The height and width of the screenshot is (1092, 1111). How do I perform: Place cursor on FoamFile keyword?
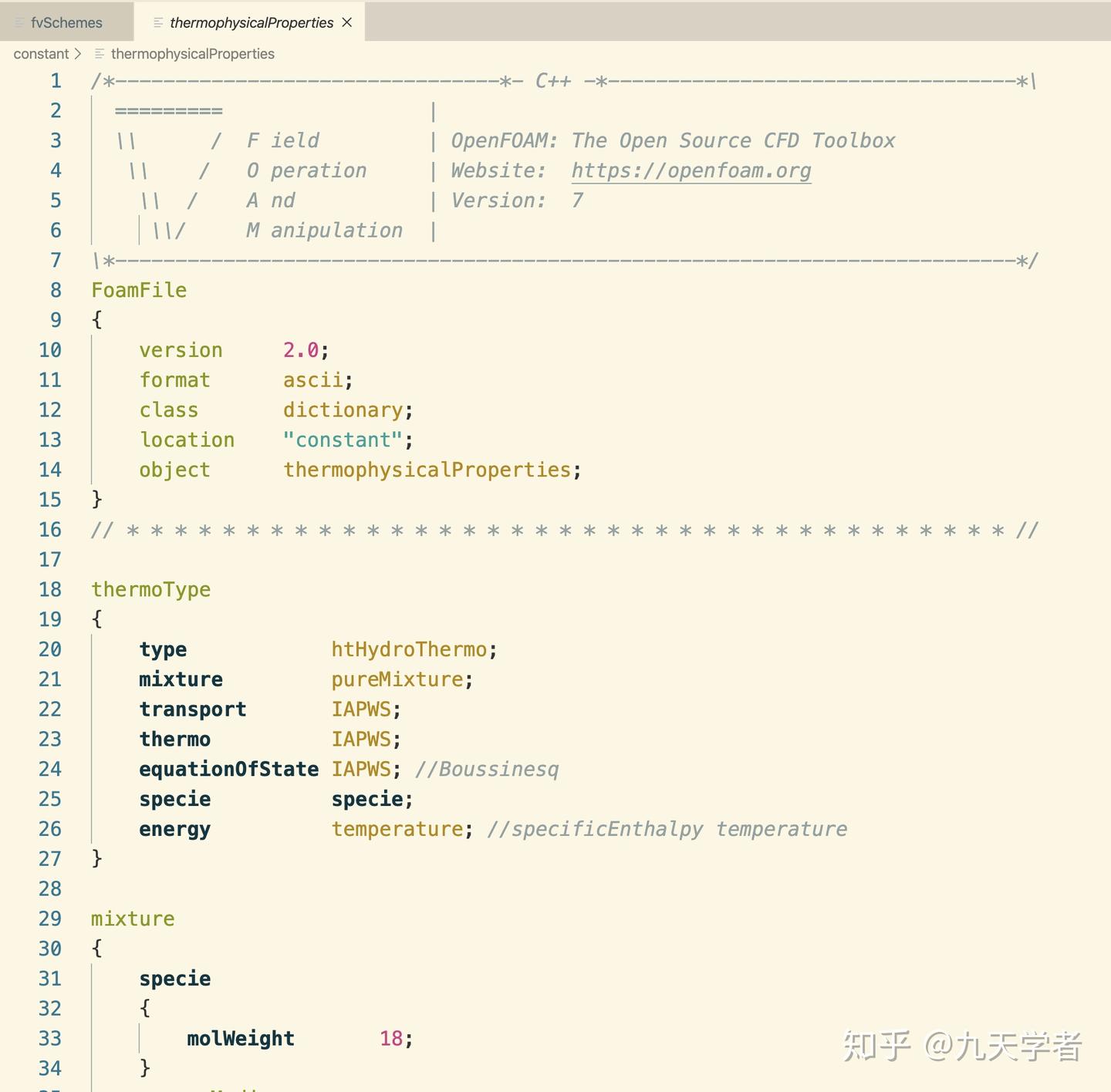[x=139, y=290]
